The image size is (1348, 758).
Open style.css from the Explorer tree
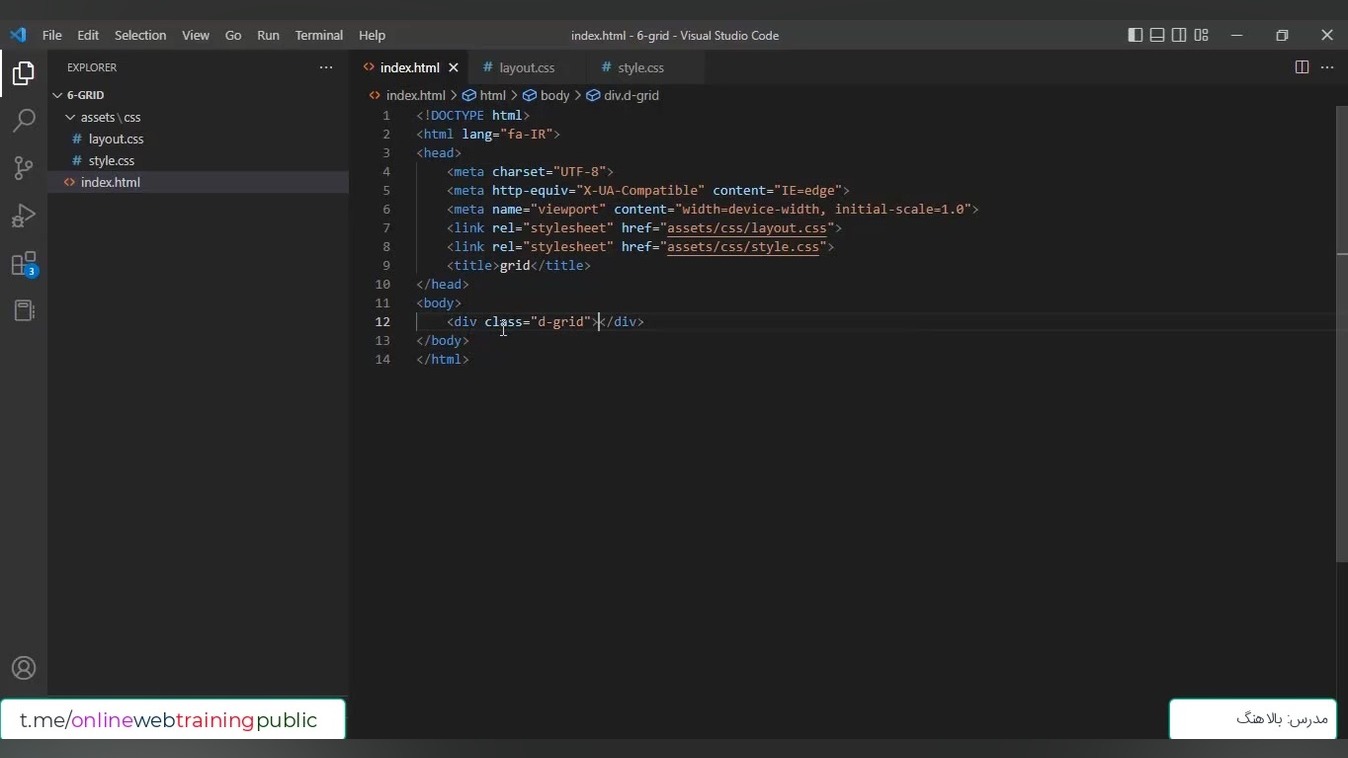(111, 160)
